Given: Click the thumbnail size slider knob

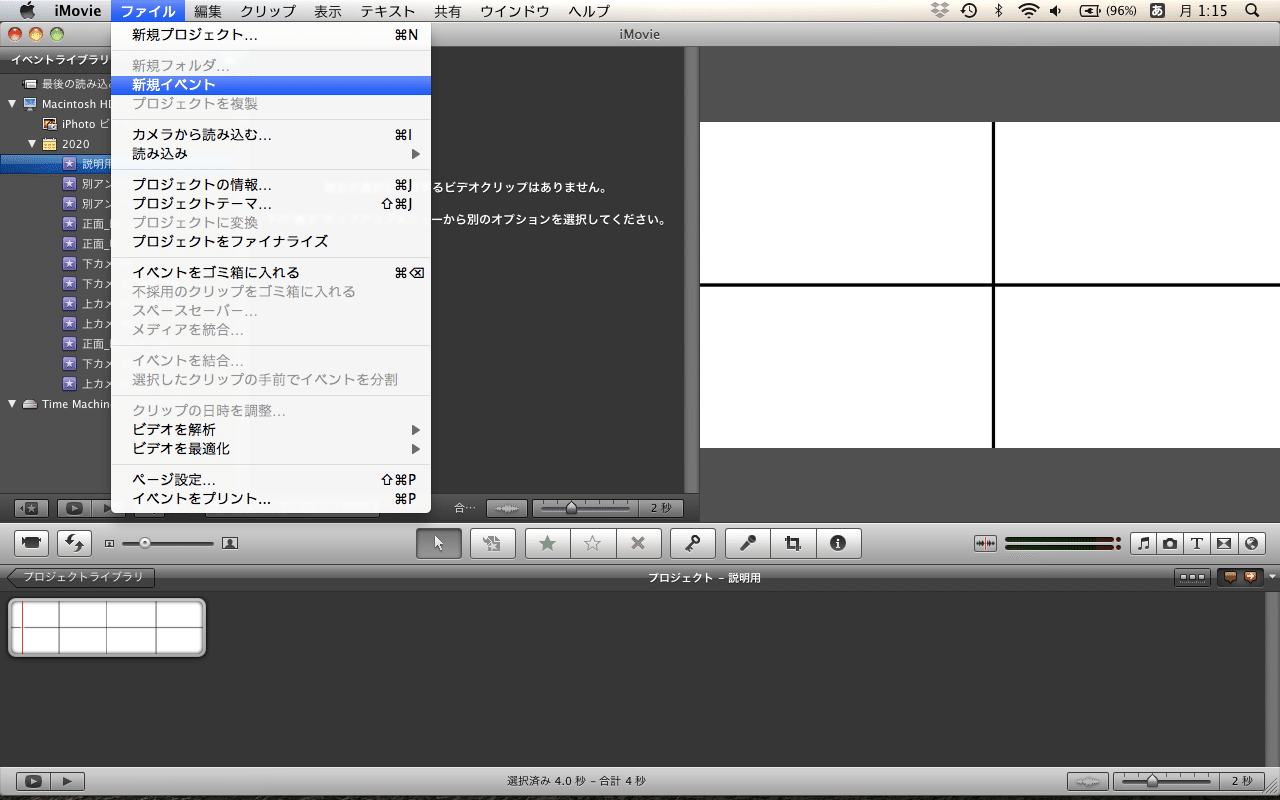Looking at the screenshot, I should click(x=145, y=543).
